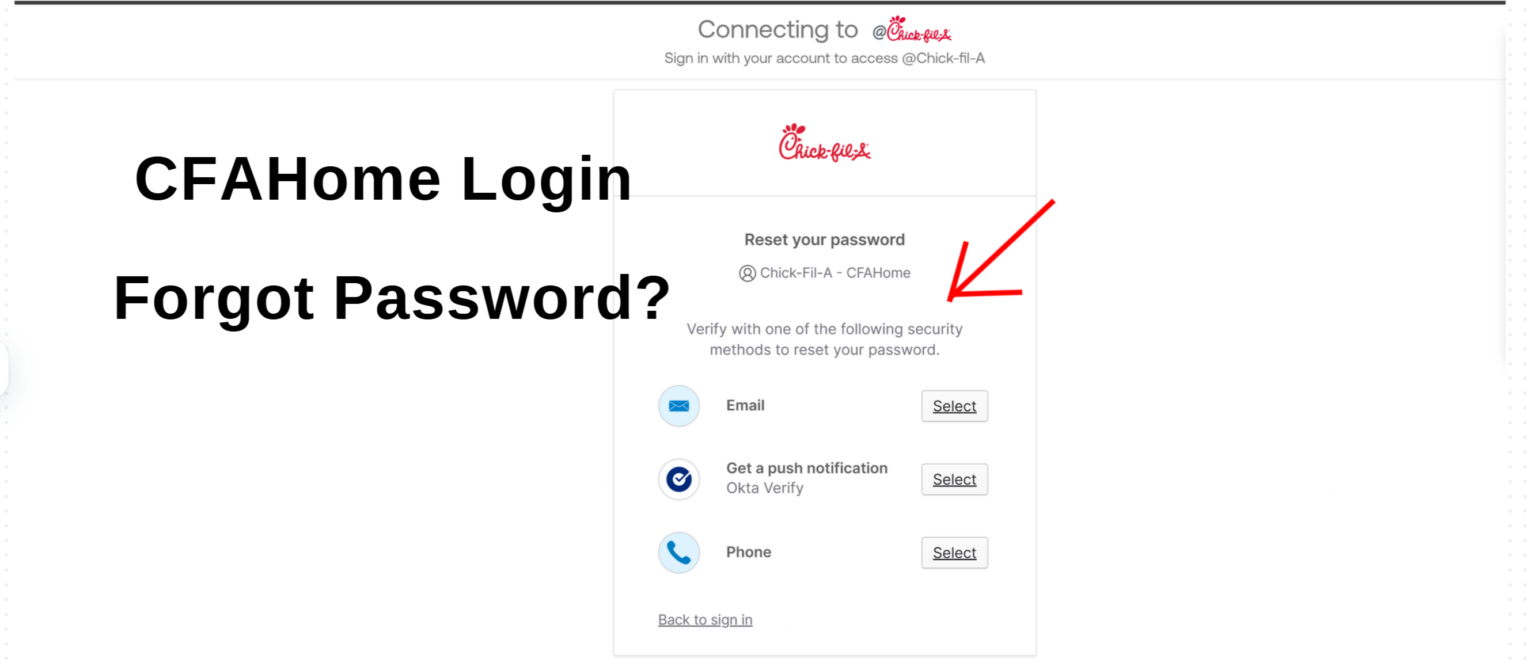
Task: Click the security methods instruction text
Action: pyautogui.click(x=824, y=339)
